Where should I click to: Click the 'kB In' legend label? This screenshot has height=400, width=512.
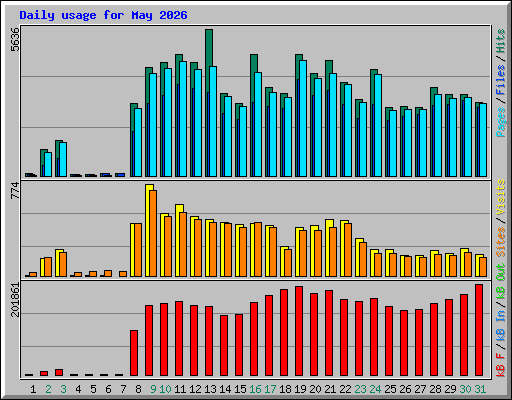[501, 325]
